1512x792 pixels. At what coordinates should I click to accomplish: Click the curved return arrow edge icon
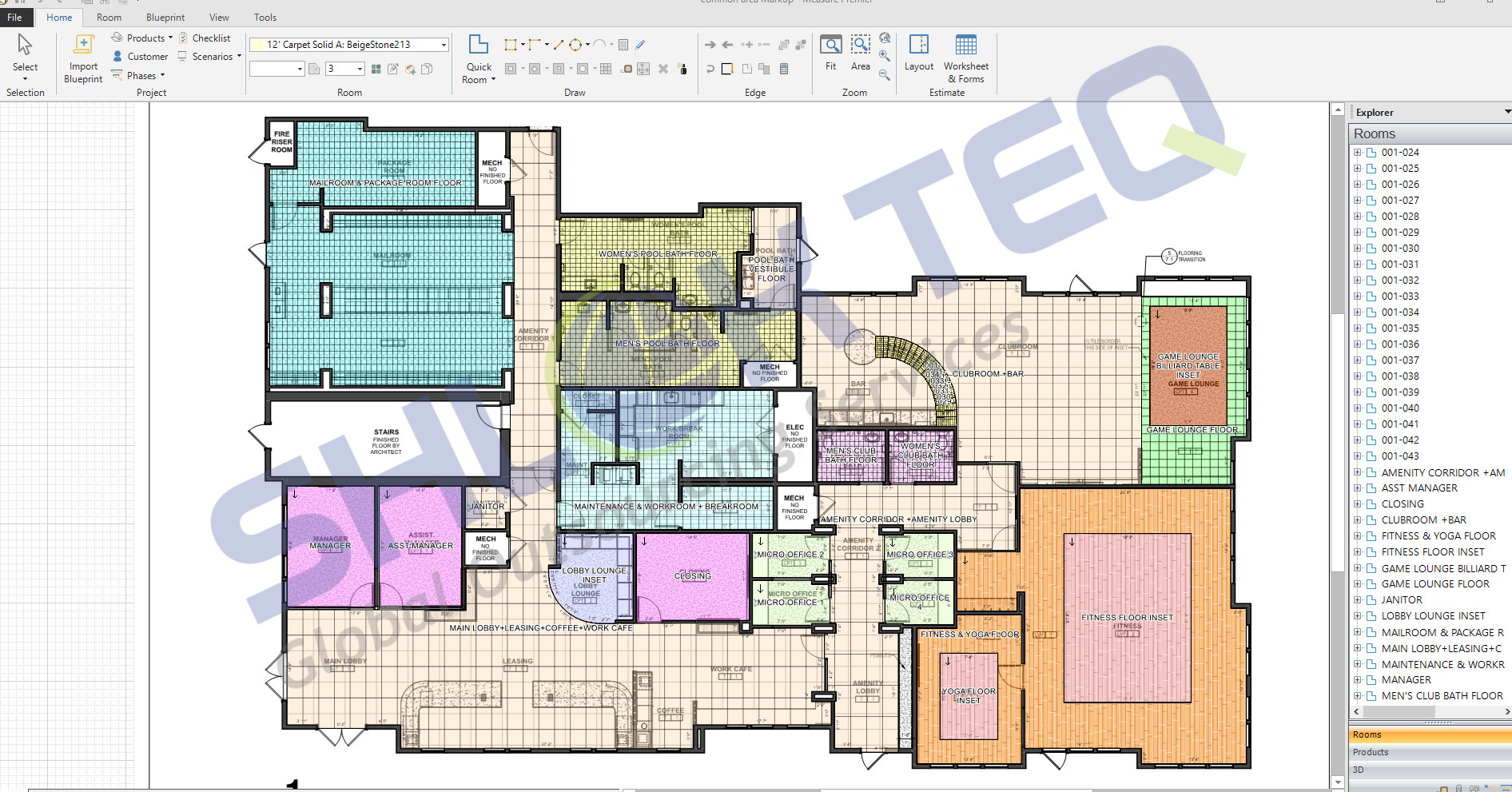(x=710, y=69)
